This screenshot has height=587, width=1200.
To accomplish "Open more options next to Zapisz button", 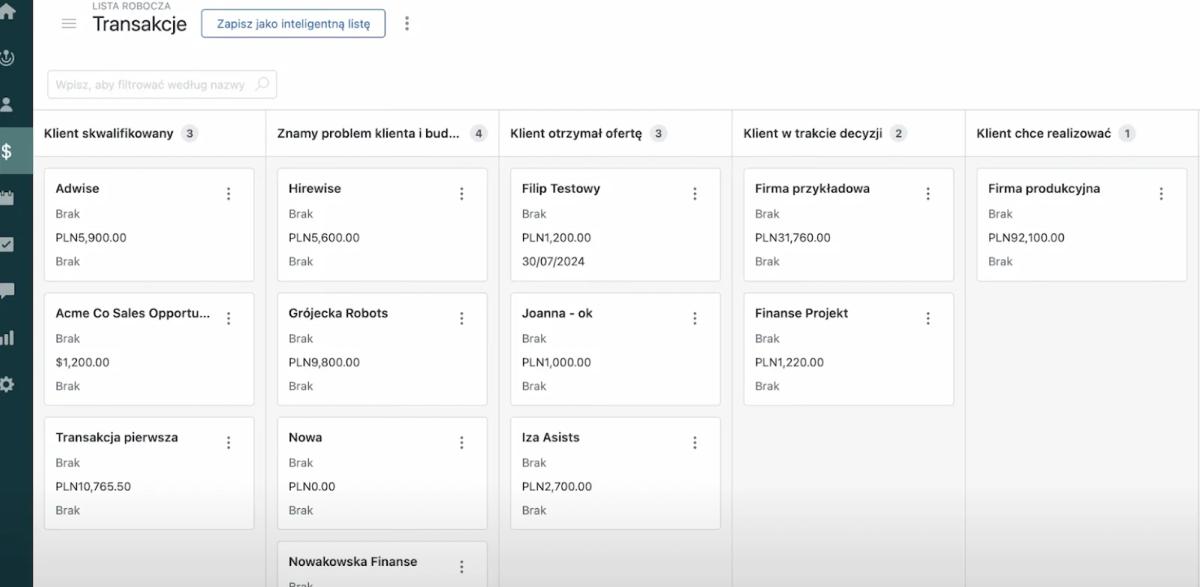I will pyautogui.click(x=407, y=23).
